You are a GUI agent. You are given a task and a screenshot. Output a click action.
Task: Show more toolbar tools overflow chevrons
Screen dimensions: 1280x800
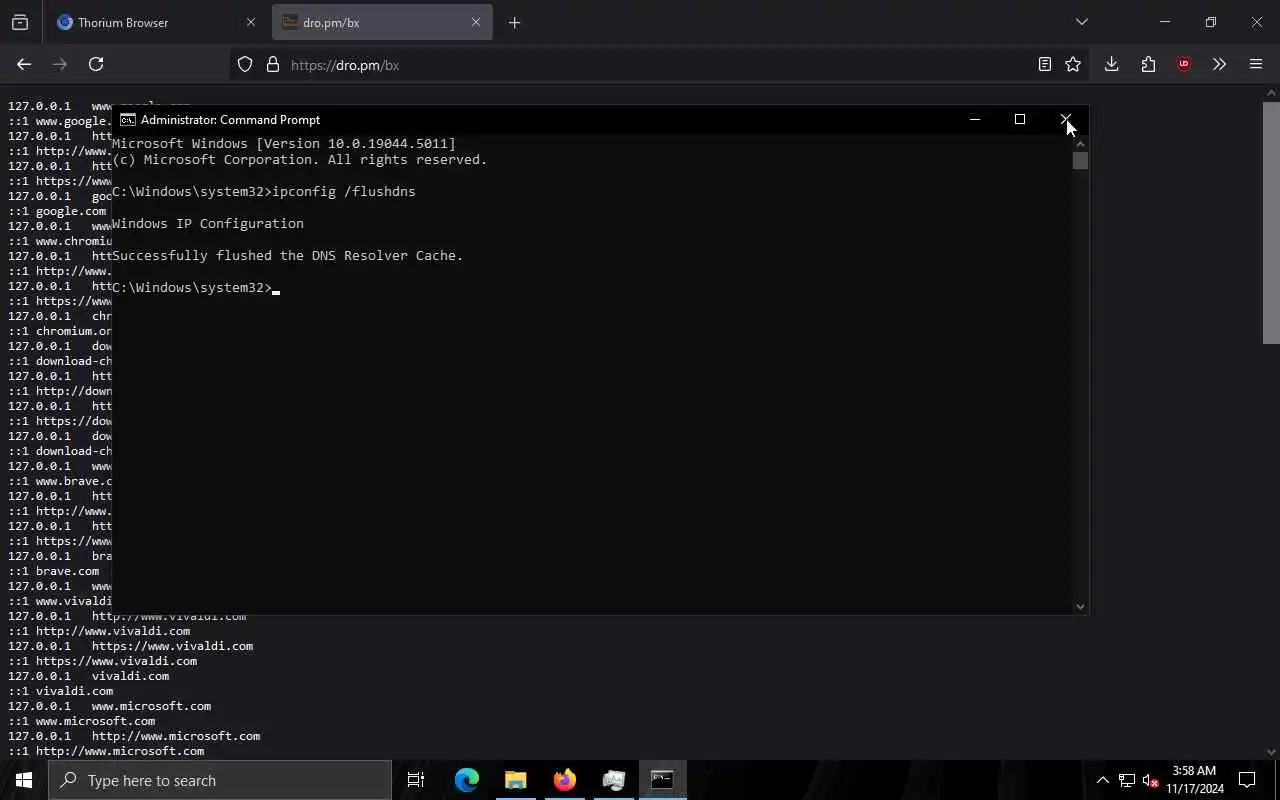[1219, 64]
